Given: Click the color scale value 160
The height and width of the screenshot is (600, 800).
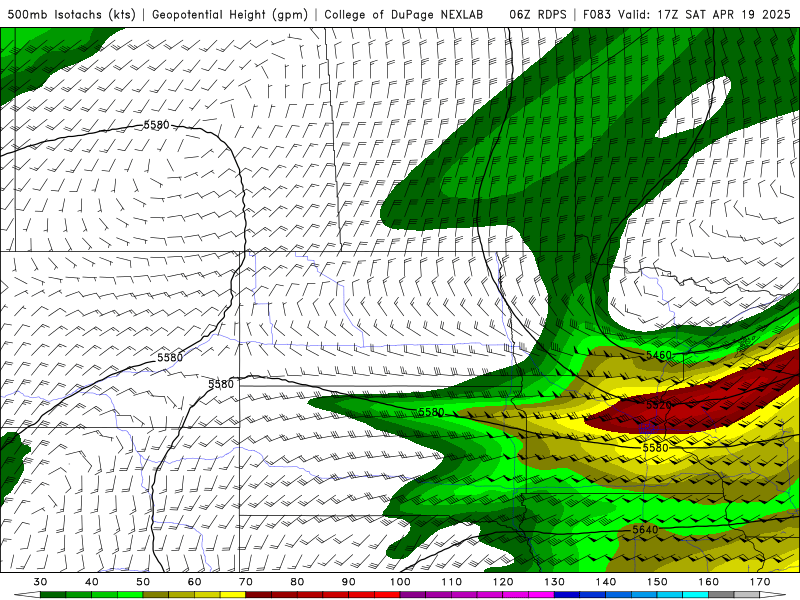Looking at the screenshot, I should 709,582.
